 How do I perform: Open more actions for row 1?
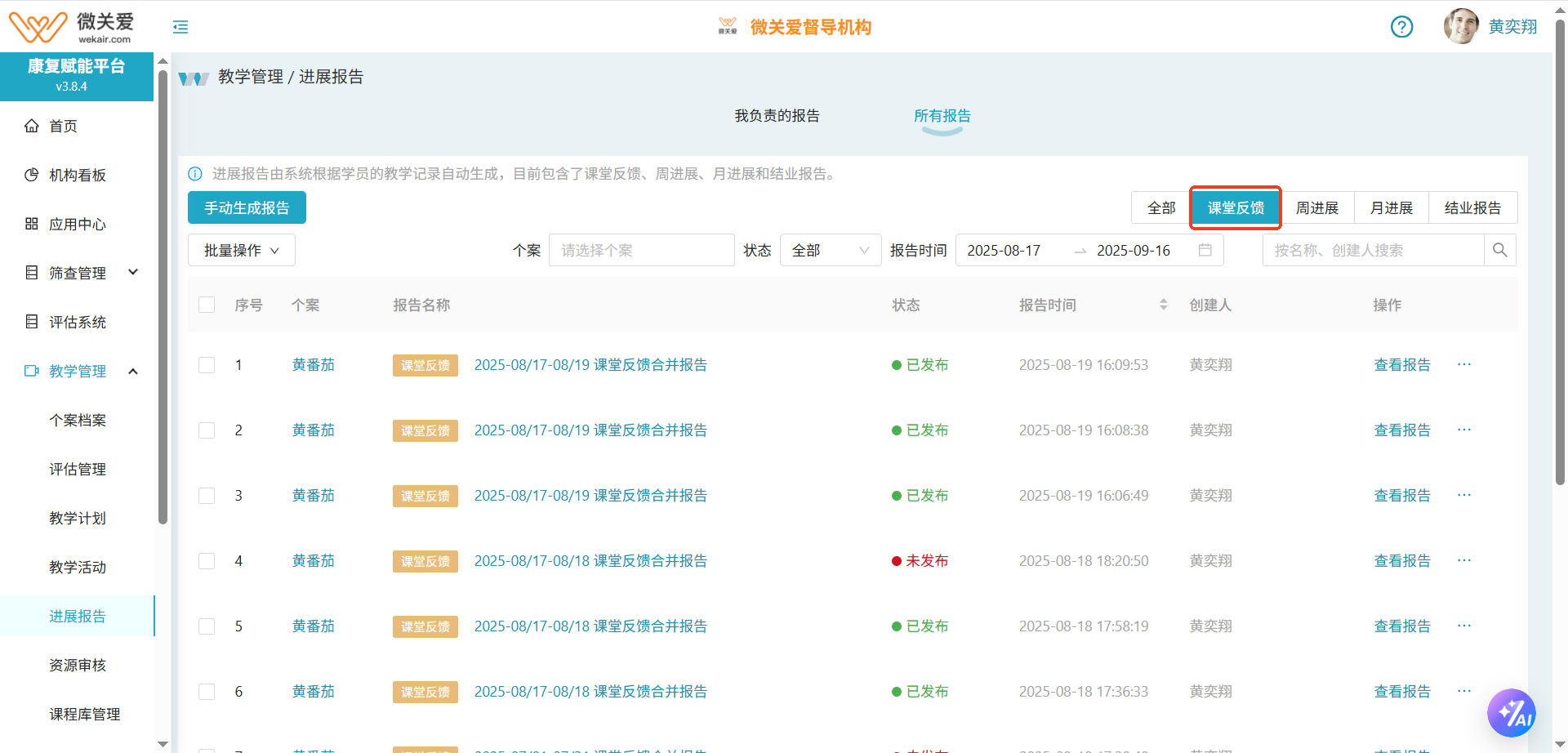pyautogui.click(x=1463, y=364)
